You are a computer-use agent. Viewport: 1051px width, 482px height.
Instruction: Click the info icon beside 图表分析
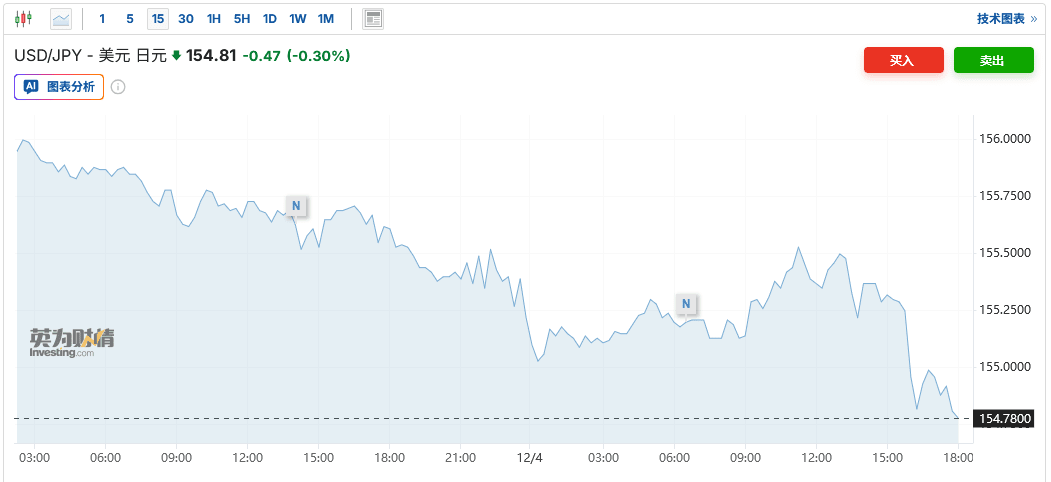pyautogui.click(x=118, y=87)
